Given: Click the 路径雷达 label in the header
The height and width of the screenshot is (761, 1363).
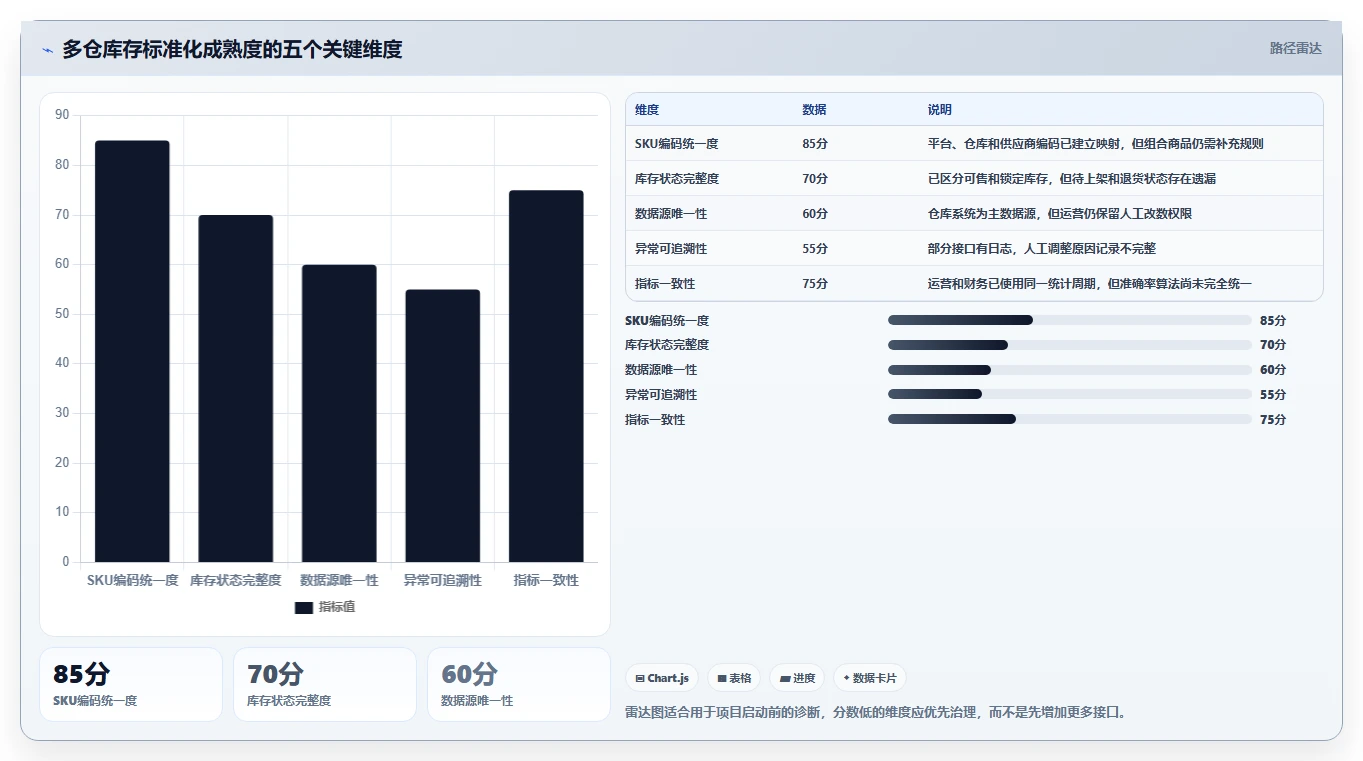Looking at the screenshot, I should tap(1296, 48).
